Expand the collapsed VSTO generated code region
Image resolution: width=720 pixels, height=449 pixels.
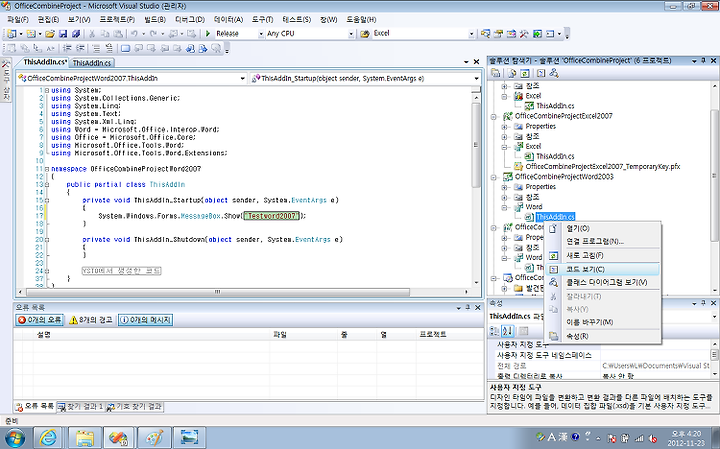(x=47, y=271)
